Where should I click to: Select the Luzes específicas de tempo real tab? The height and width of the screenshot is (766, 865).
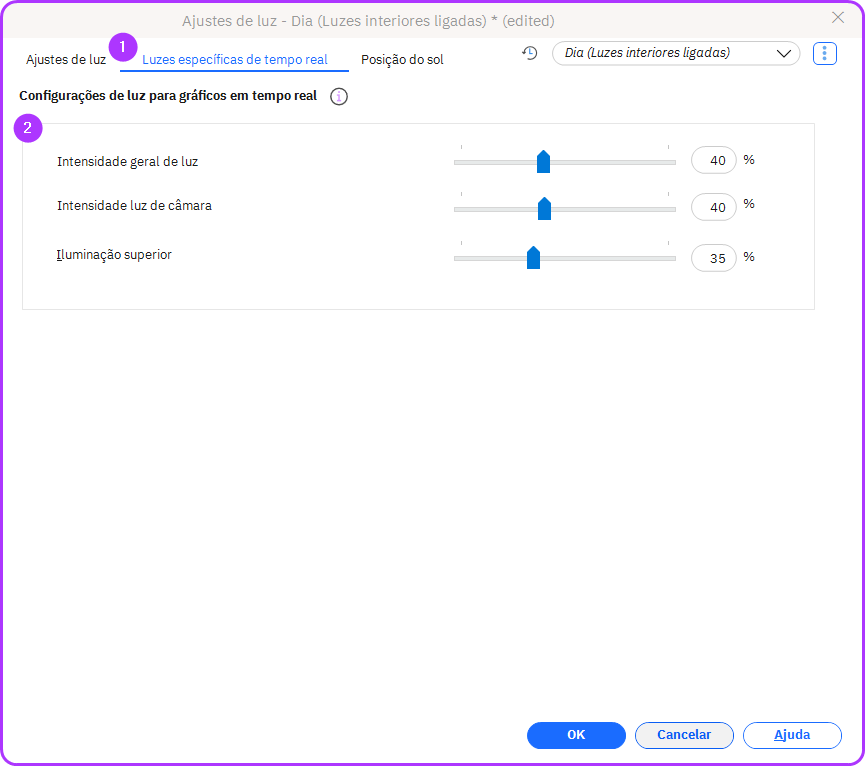tap(234, 60)
